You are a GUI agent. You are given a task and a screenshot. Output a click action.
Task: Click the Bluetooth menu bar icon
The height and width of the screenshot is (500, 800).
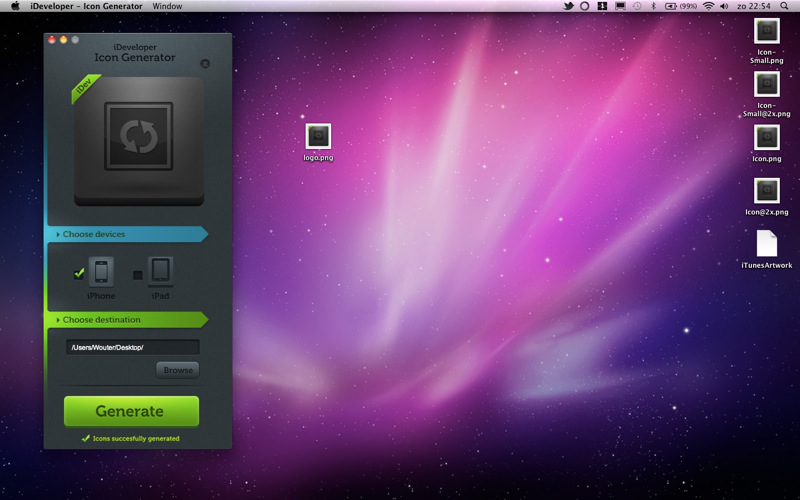pos(653,6)
